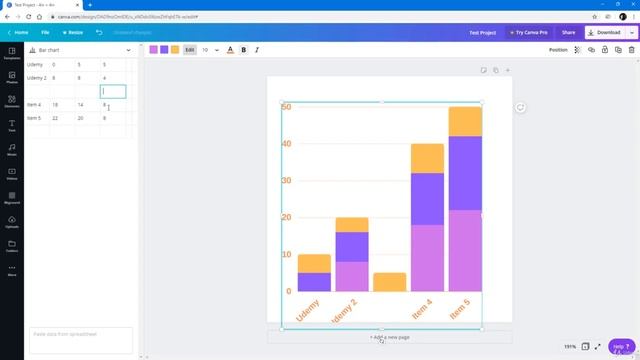The height and width of the screenshot is (360, 640).
Task: Select the cell with value 18
Action: pyautogui.click(x=62, y=104)
